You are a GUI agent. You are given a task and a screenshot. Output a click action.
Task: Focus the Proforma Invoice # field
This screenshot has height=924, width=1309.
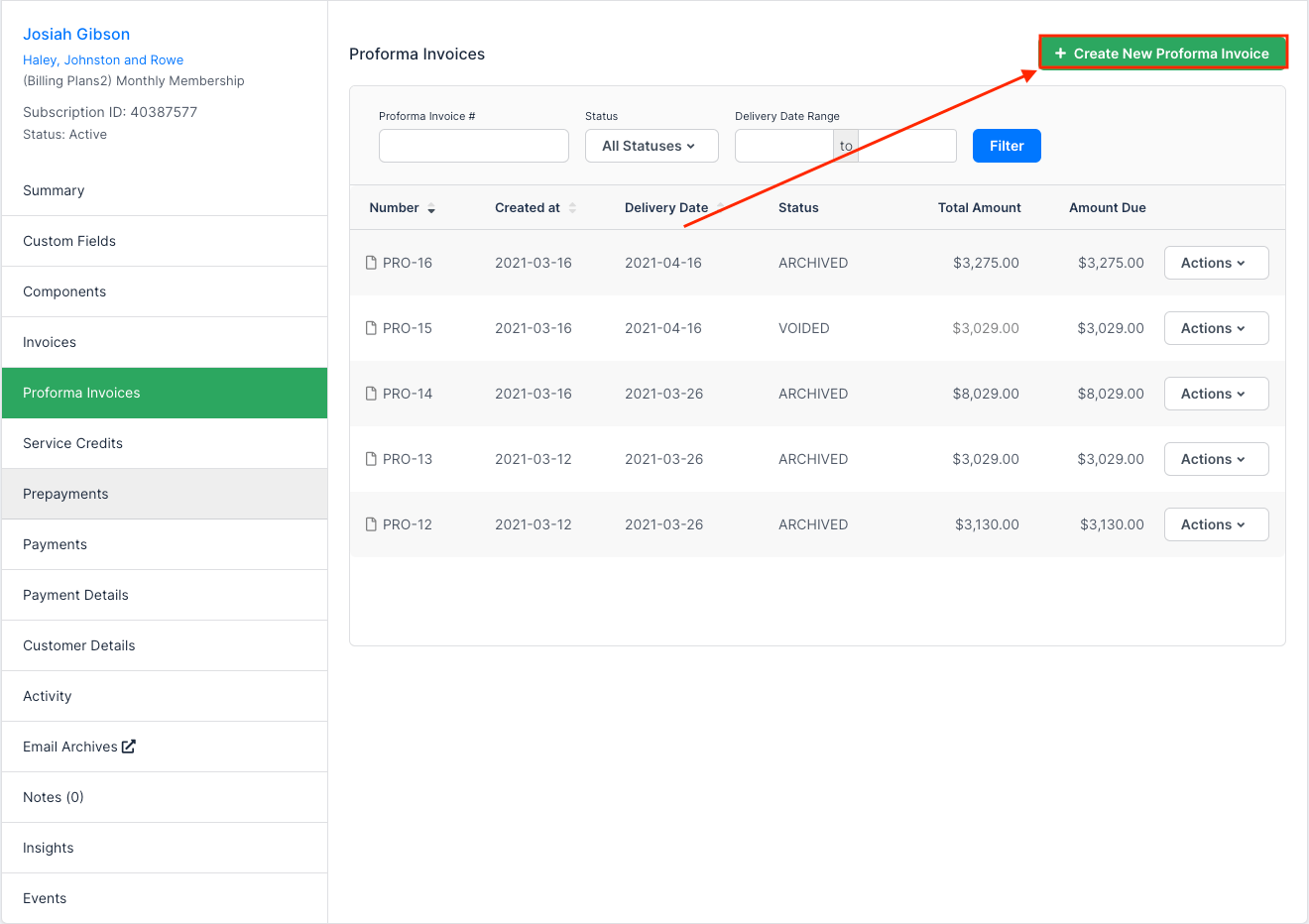coord(474,146)
